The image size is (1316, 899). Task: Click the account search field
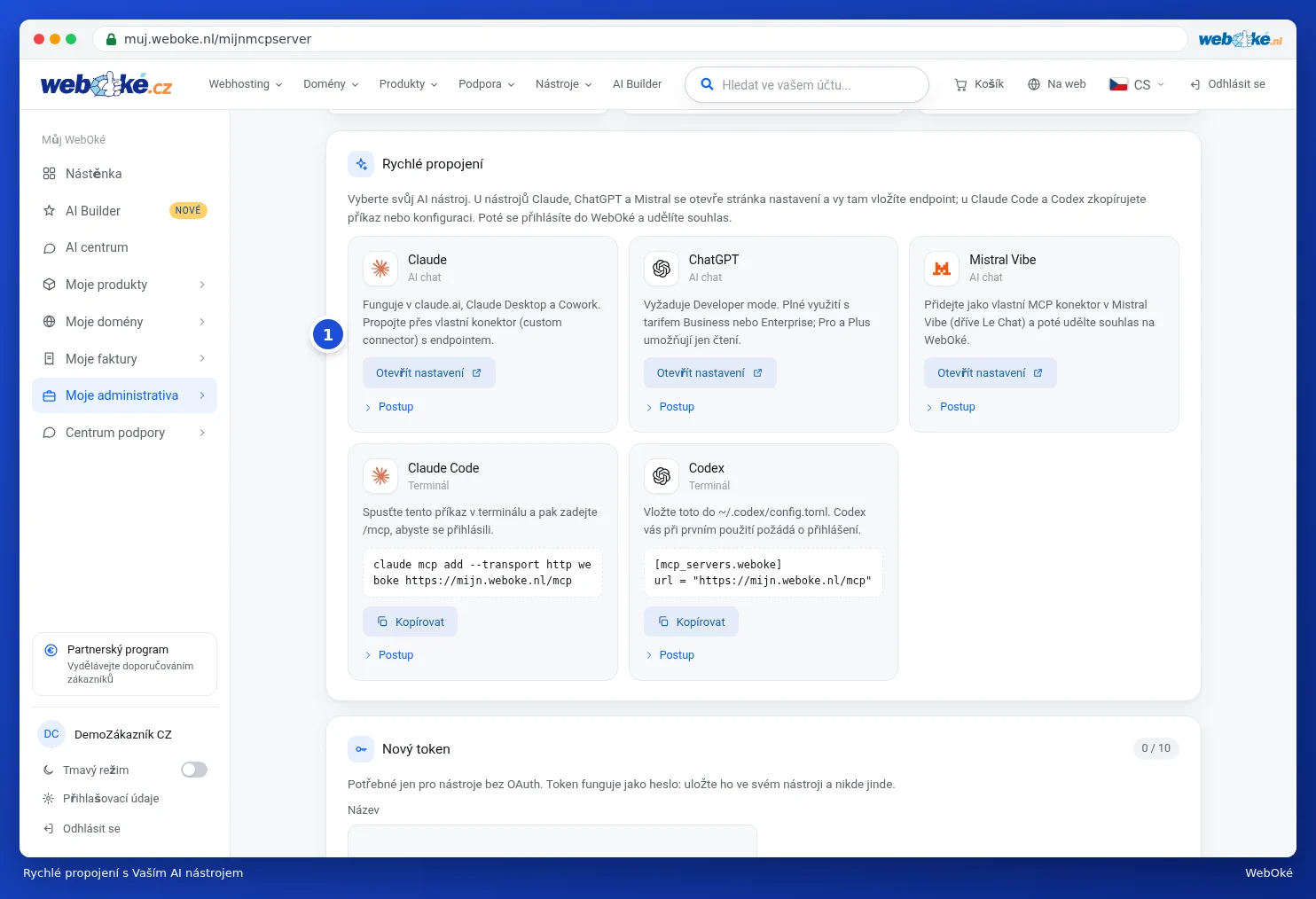click(x=807, y=85)
